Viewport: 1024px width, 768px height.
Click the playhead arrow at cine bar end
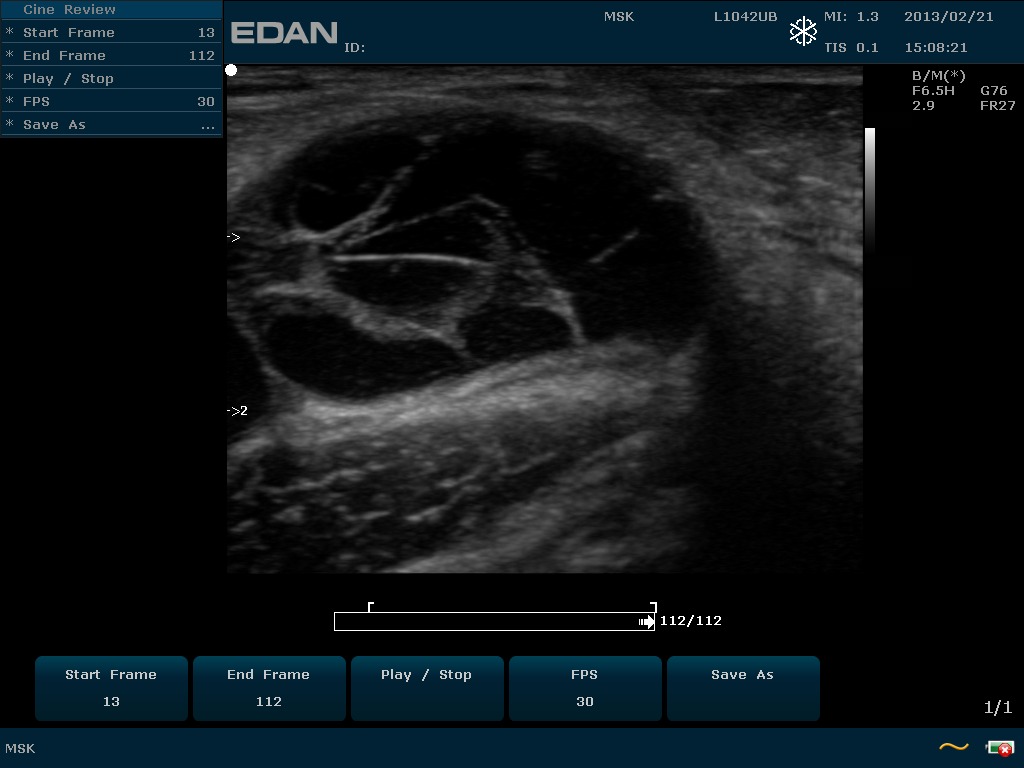(646, 622)
